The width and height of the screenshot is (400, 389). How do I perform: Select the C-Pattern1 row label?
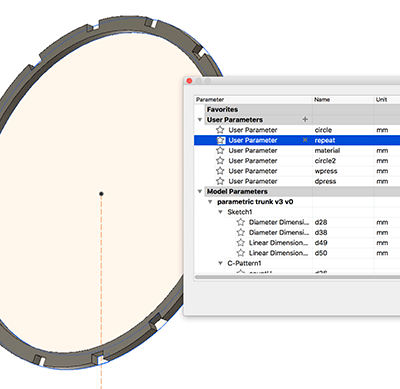[x=244, y=263]
